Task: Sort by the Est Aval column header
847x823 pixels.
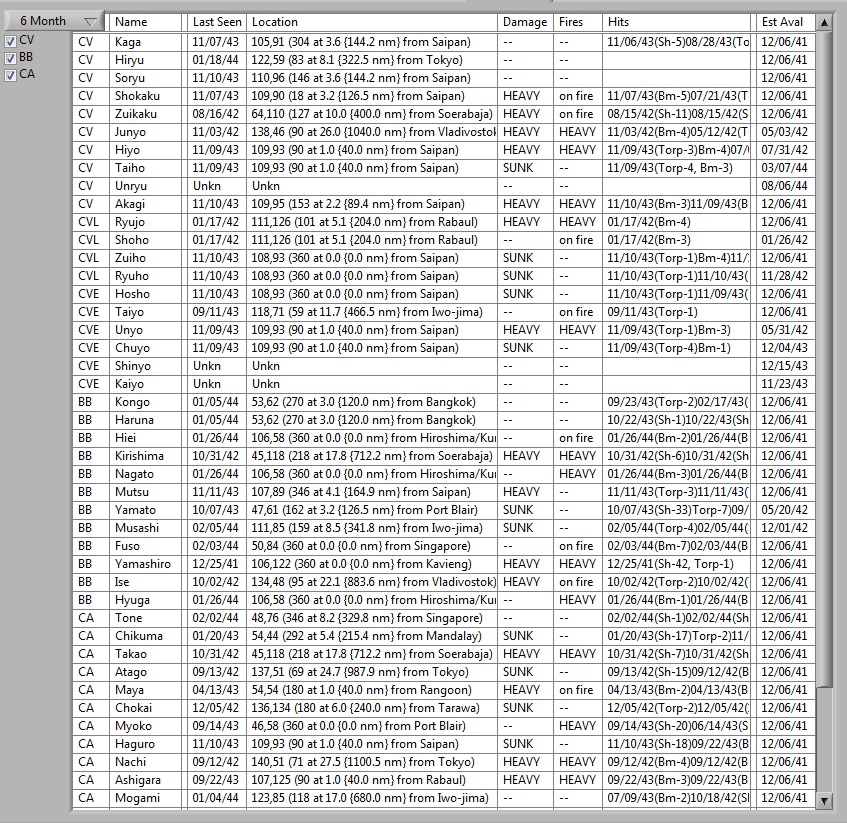Action: (786, 22)
